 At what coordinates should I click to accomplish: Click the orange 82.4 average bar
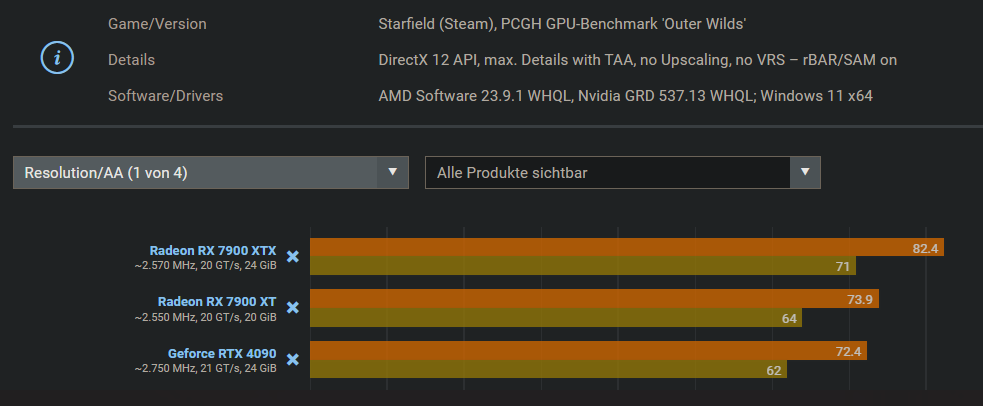[627, 247]
